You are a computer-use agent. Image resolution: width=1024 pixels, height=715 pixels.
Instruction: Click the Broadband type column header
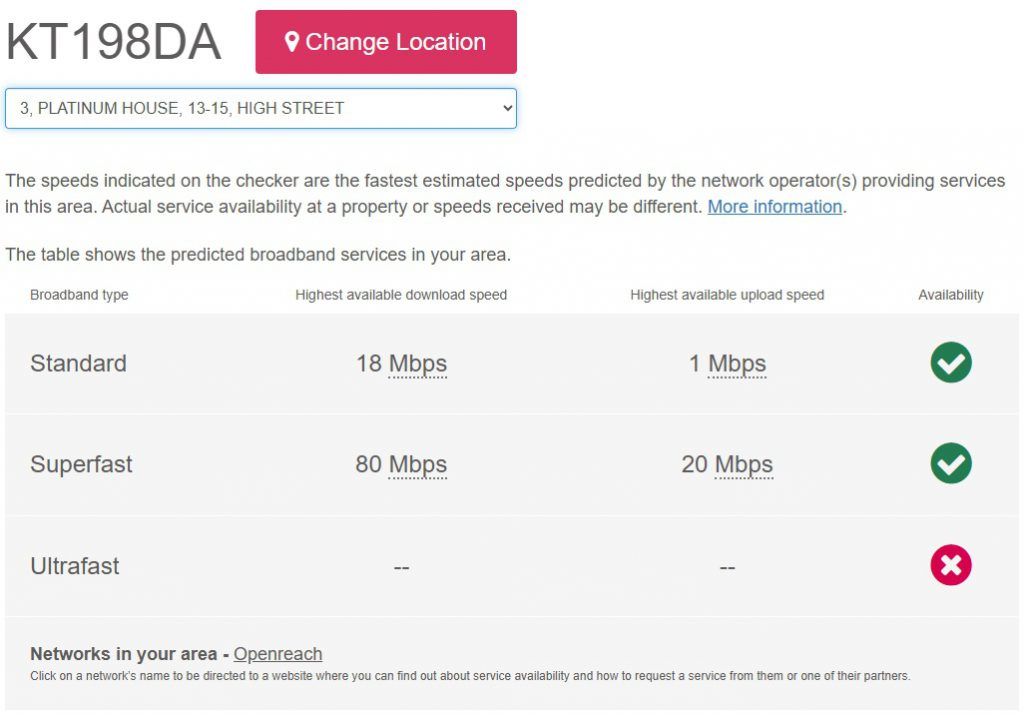(79, 295)
